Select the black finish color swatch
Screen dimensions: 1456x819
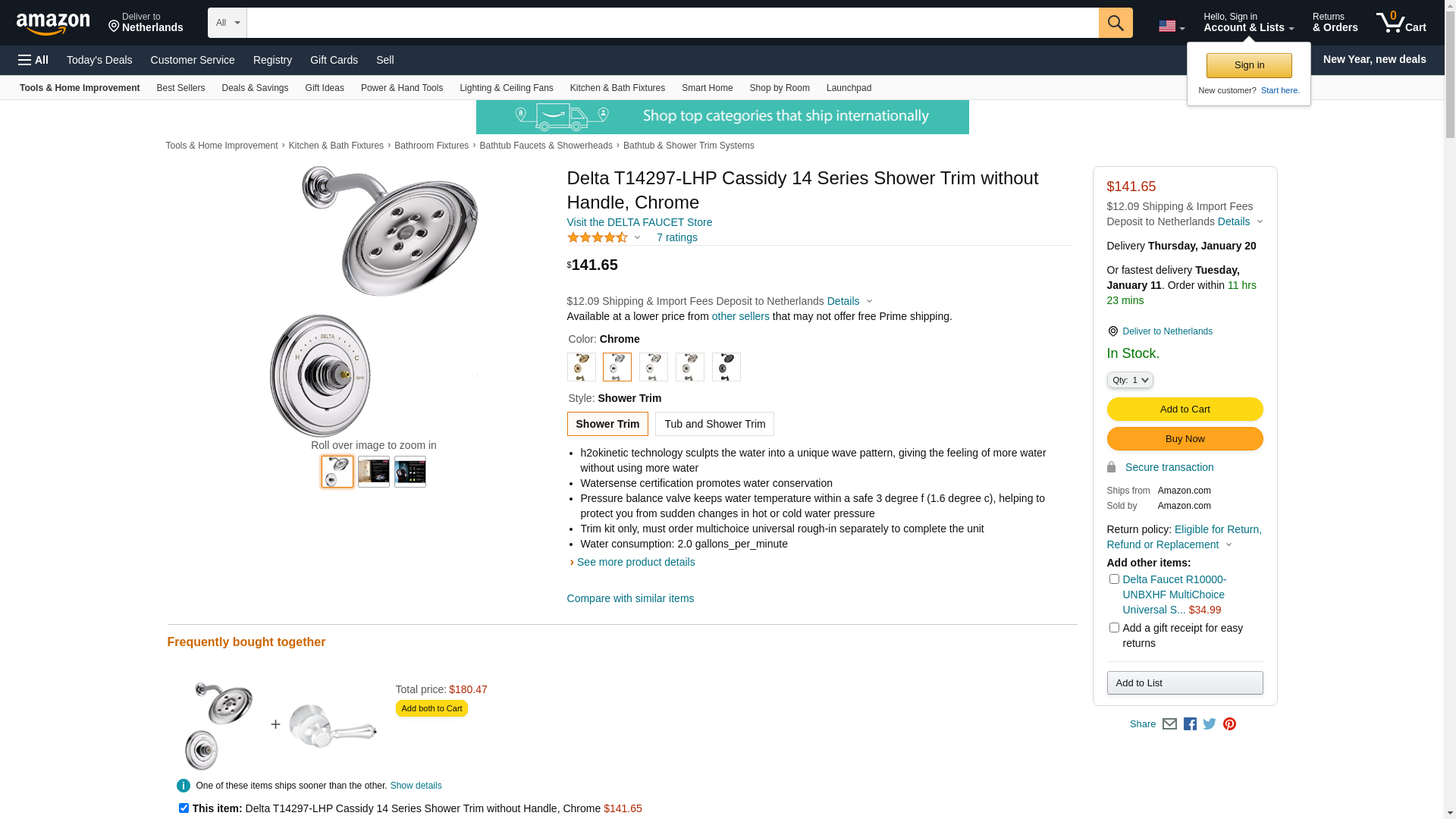(x=726, y=367)
